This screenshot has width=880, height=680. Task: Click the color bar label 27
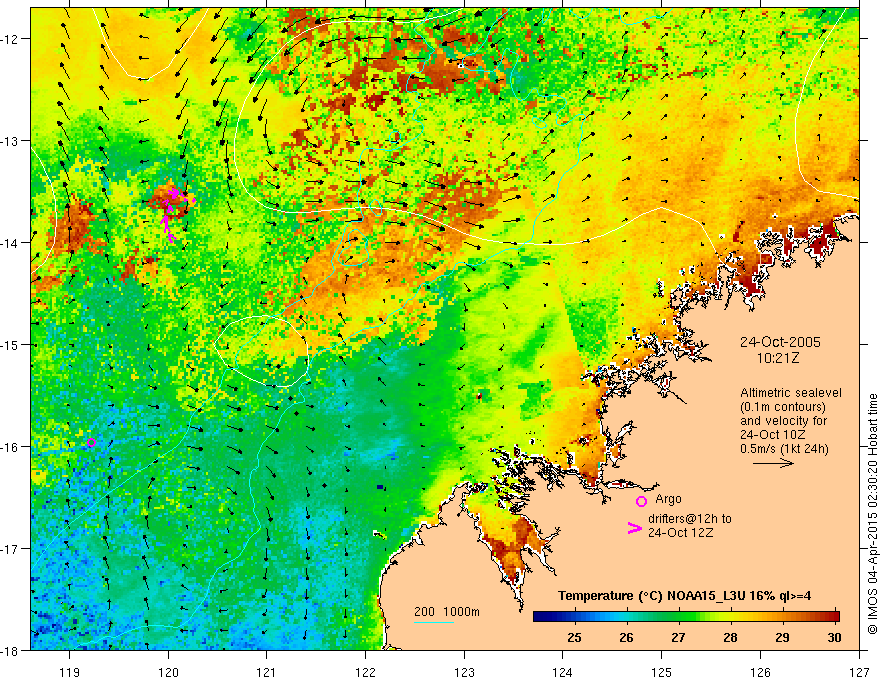[678, 637]
